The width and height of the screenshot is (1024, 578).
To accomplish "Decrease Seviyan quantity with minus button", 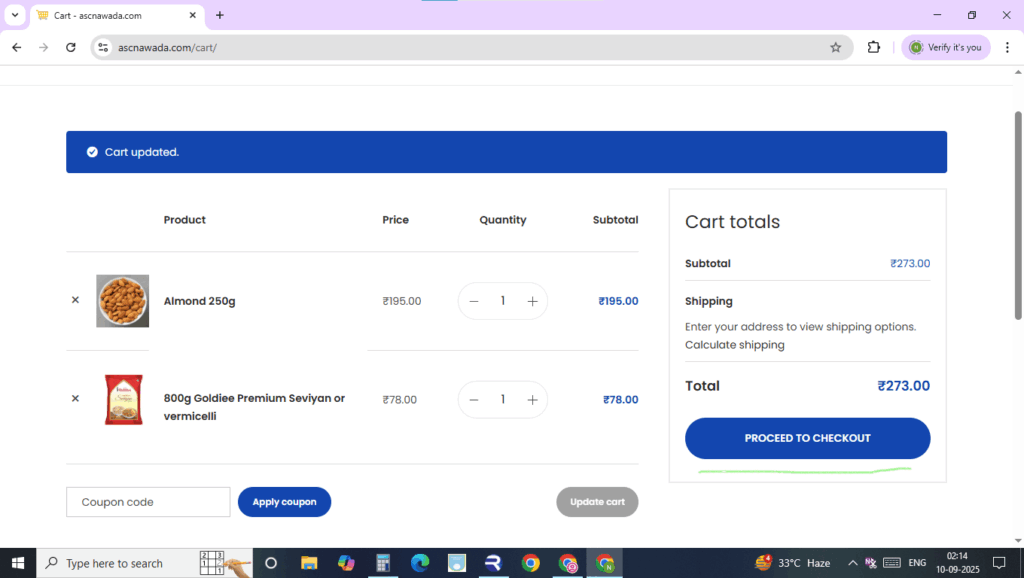I will 474,400.
